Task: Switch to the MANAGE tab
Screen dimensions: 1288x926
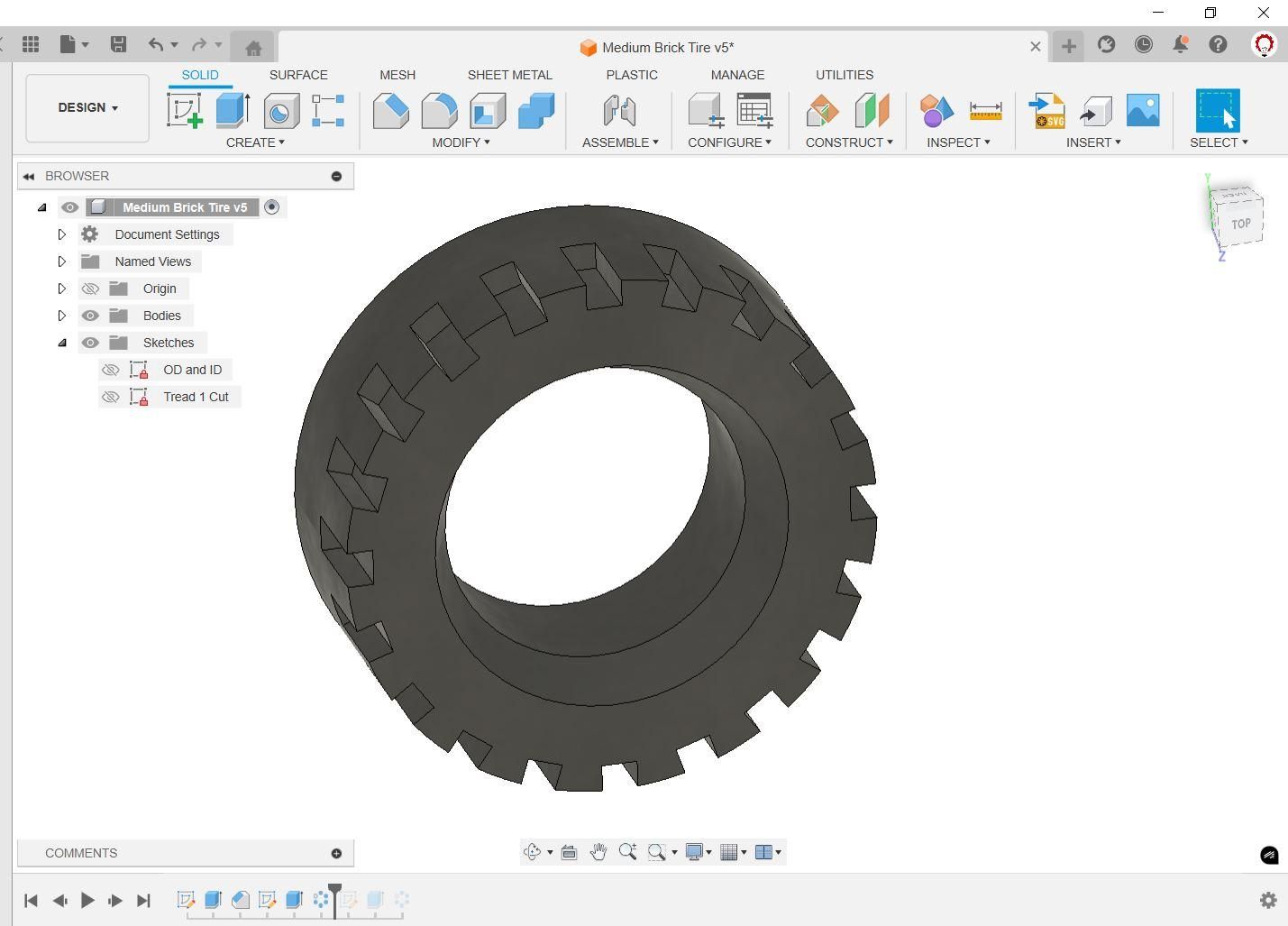Action: click(737, 75)
